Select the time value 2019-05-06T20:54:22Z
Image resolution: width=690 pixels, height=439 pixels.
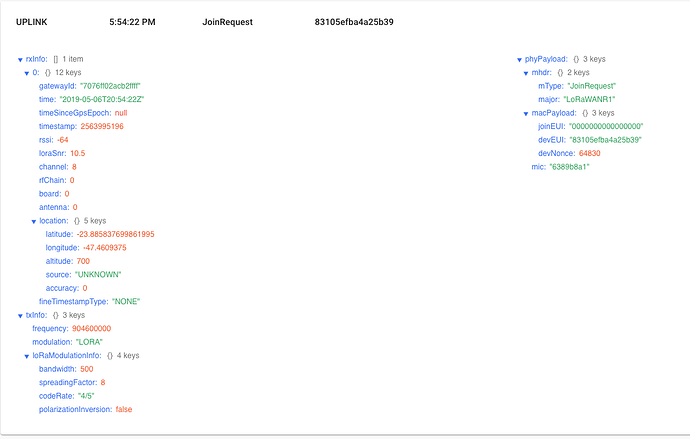102,99
